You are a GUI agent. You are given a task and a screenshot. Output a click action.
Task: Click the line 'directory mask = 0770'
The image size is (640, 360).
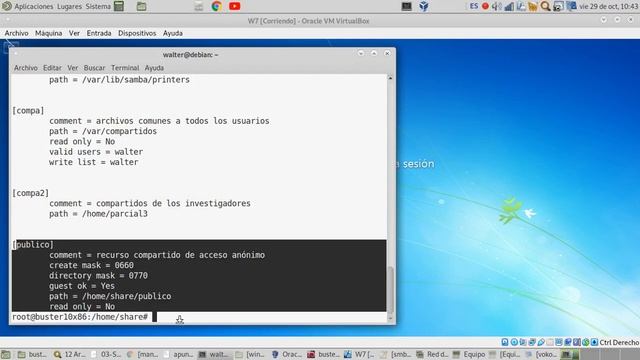[98, 276]
